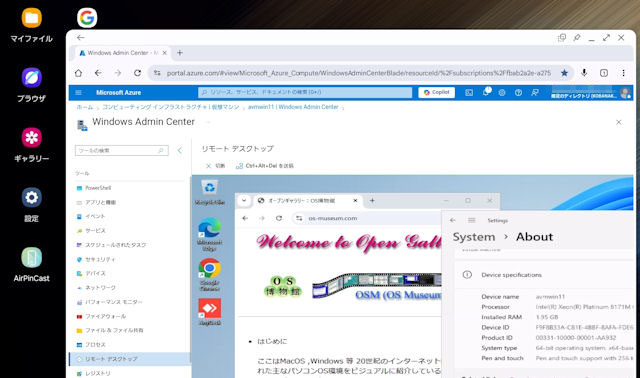Collapse the tools sidebar with chevron

[180, 151]
